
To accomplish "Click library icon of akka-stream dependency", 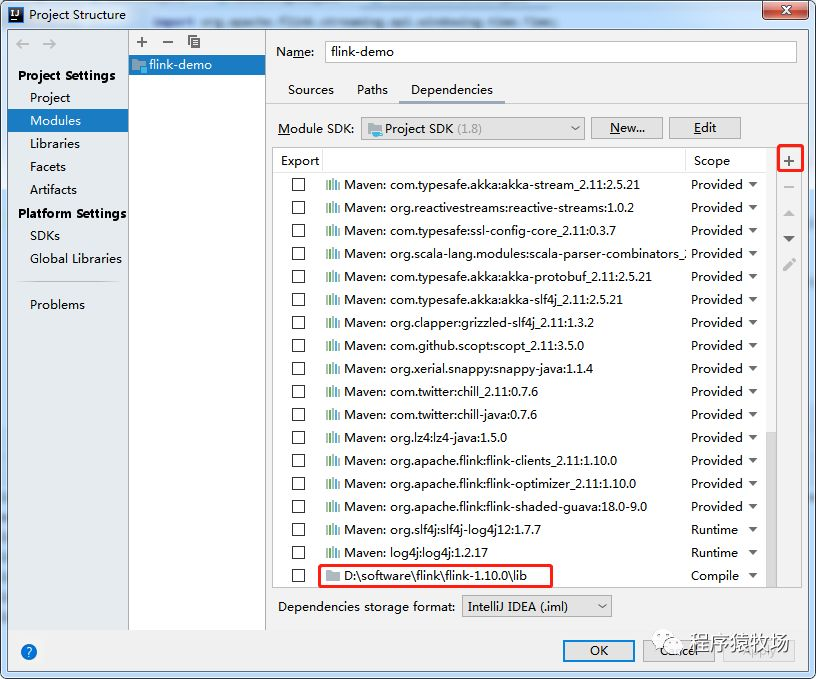I will pyautogui.click(x=333, y=185).
